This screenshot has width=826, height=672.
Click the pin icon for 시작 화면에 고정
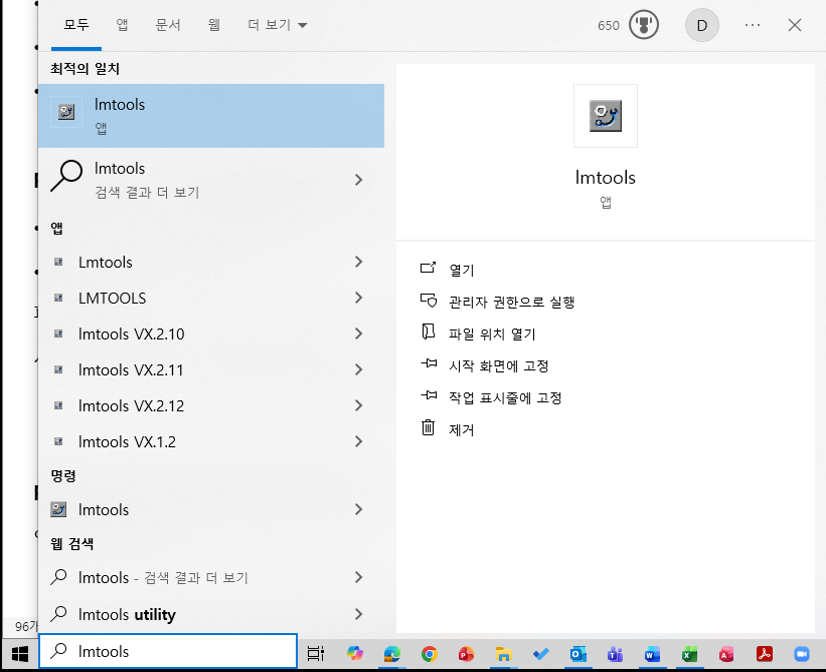pos(429,363)
